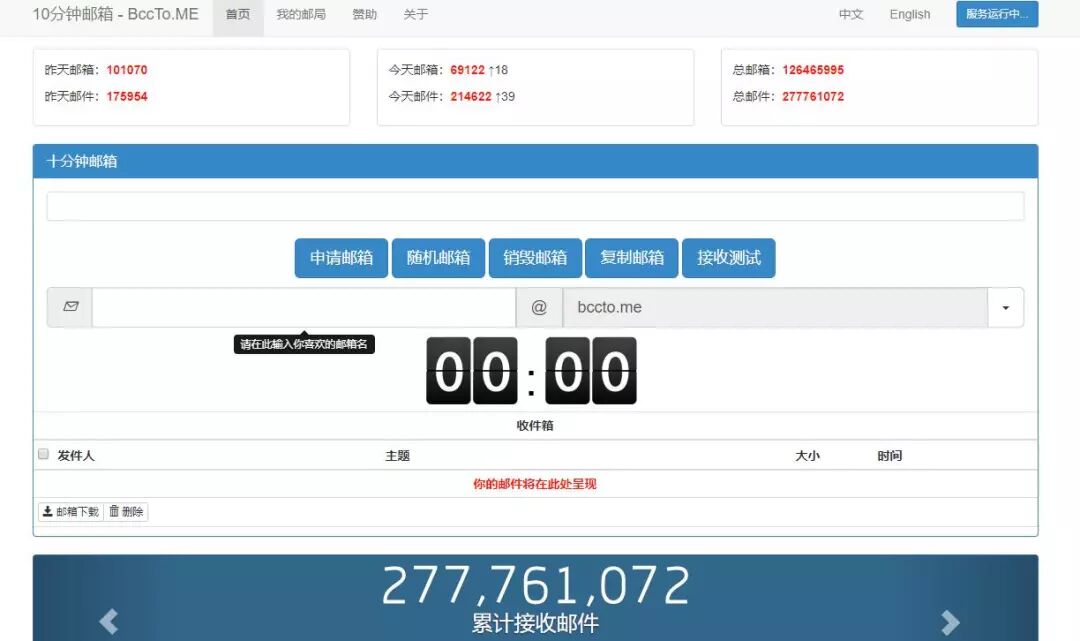Click the 接收测试 button
Image resolution: width=1080 pixels, height=641 pixels.
point(728,257)
